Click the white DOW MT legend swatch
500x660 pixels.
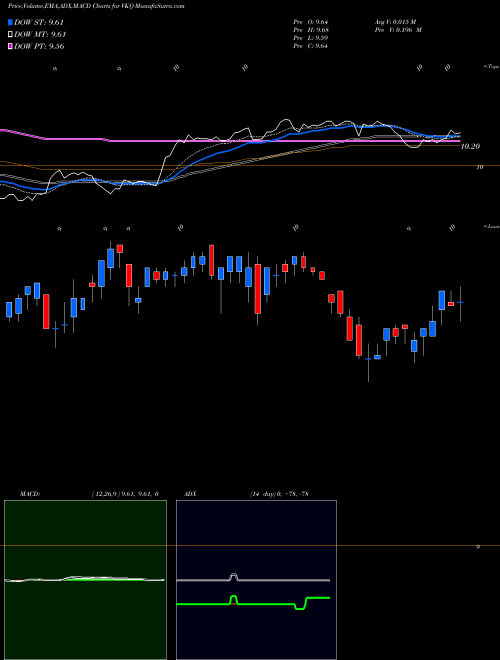pos(11,35)
